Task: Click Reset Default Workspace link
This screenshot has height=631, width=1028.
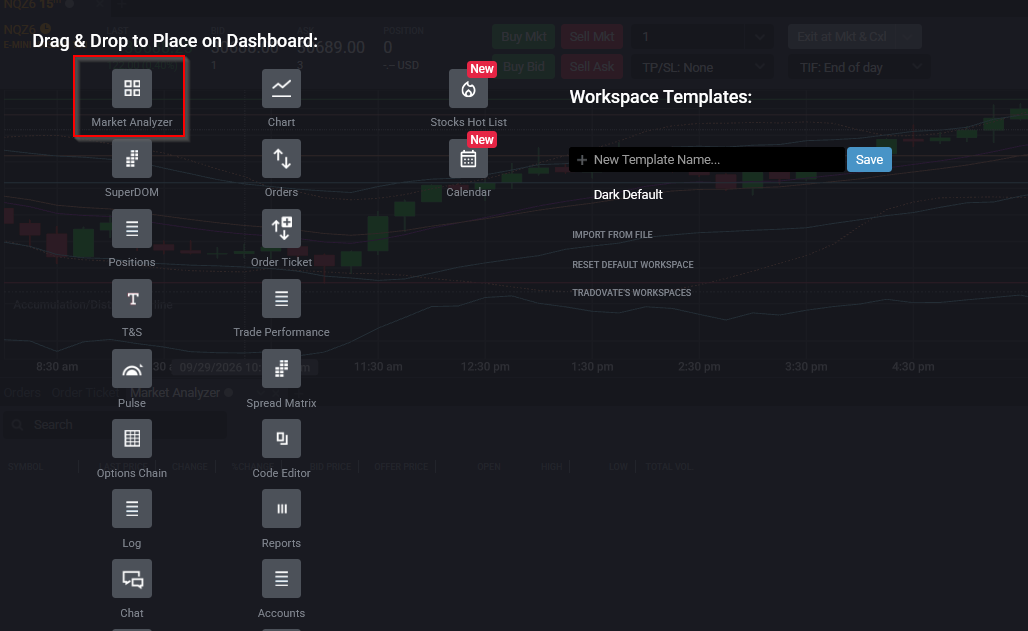Action: (632, 264)
